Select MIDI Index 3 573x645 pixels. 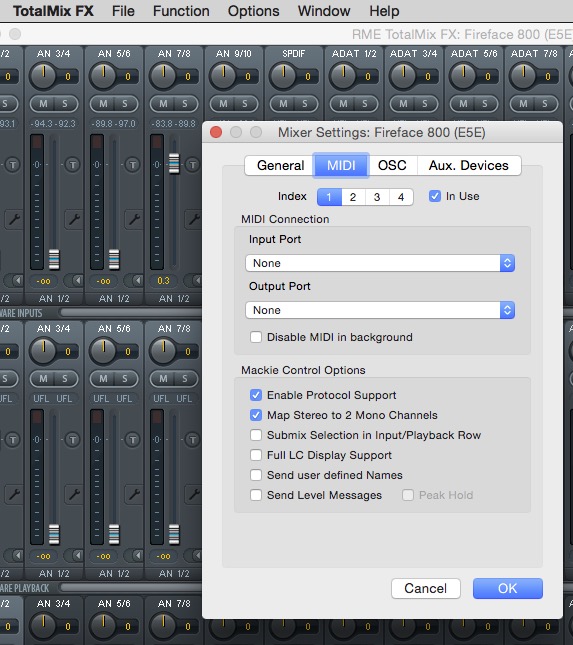tap(377, 197)
